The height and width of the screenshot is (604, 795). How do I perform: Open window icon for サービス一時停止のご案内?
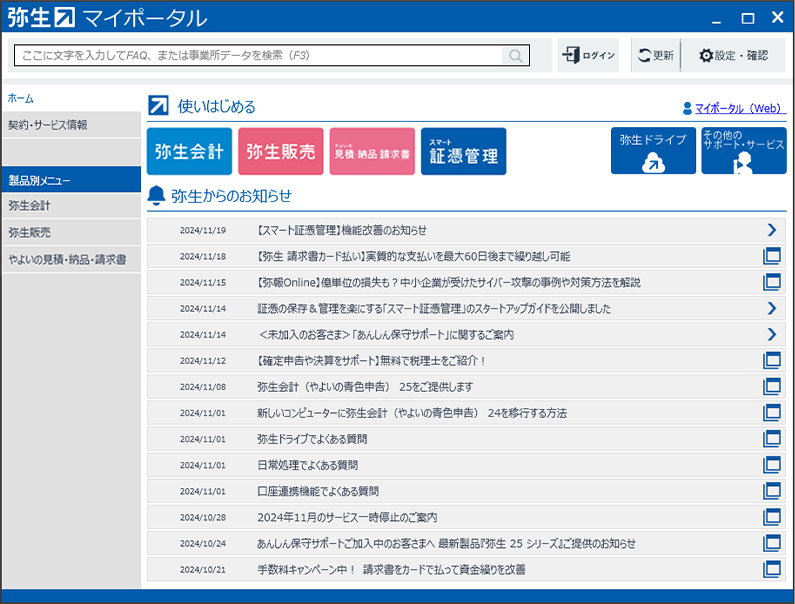[x=772, y=517]
